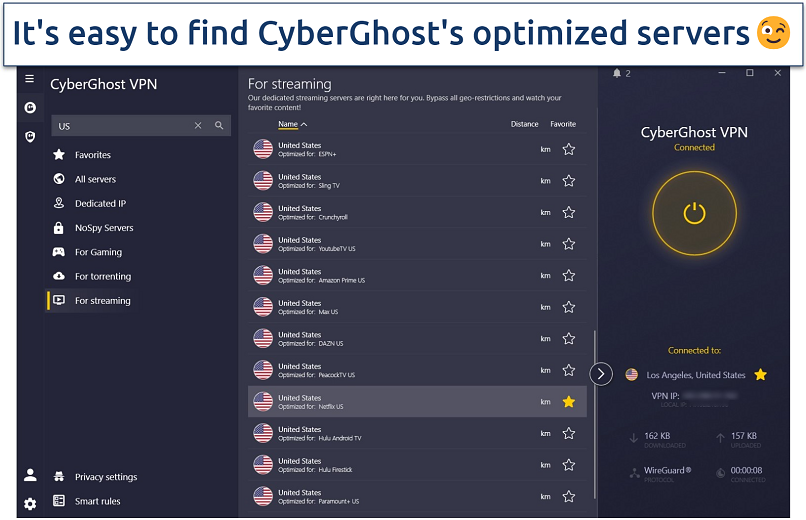Viewport: 806px width, 520px height.
Task: Select the Hulu Android TV server row
Action: tap(417, 434)
